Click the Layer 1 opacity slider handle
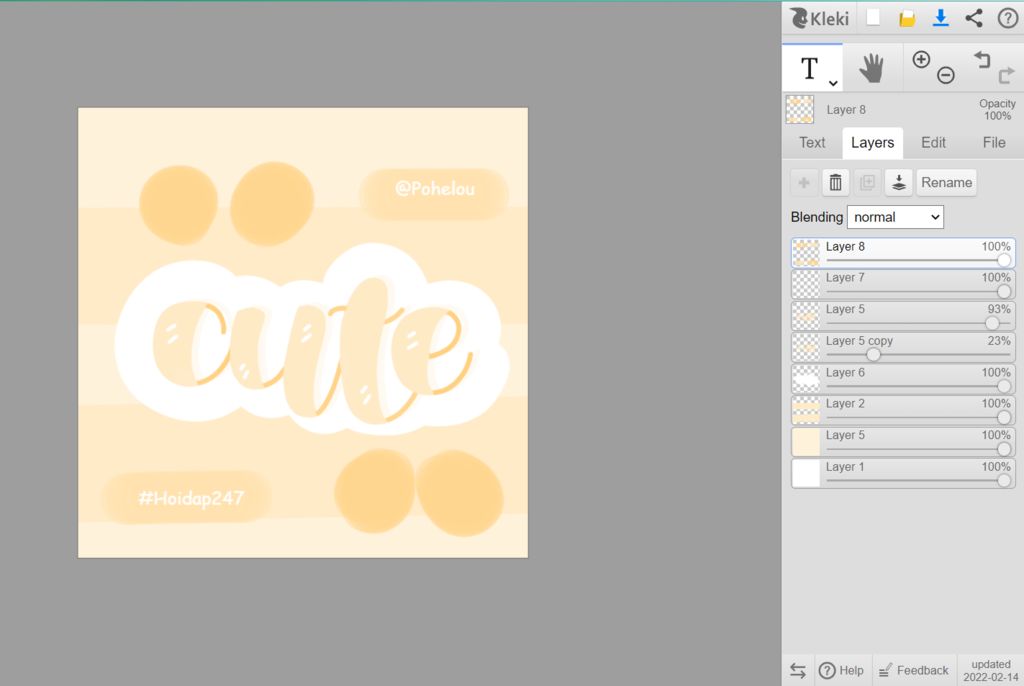 point(1004,481)
